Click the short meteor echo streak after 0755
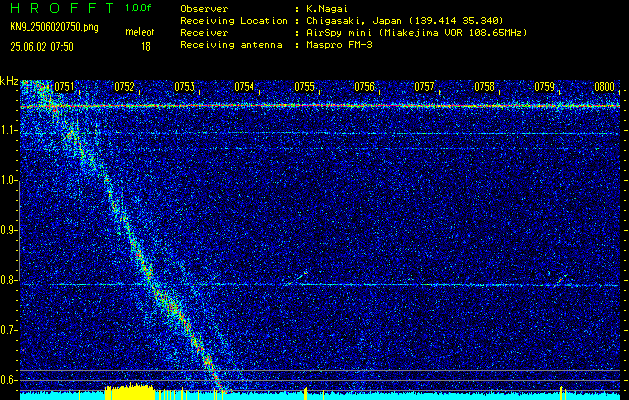This screenshot has width=629, height=400. pos(298,278)
